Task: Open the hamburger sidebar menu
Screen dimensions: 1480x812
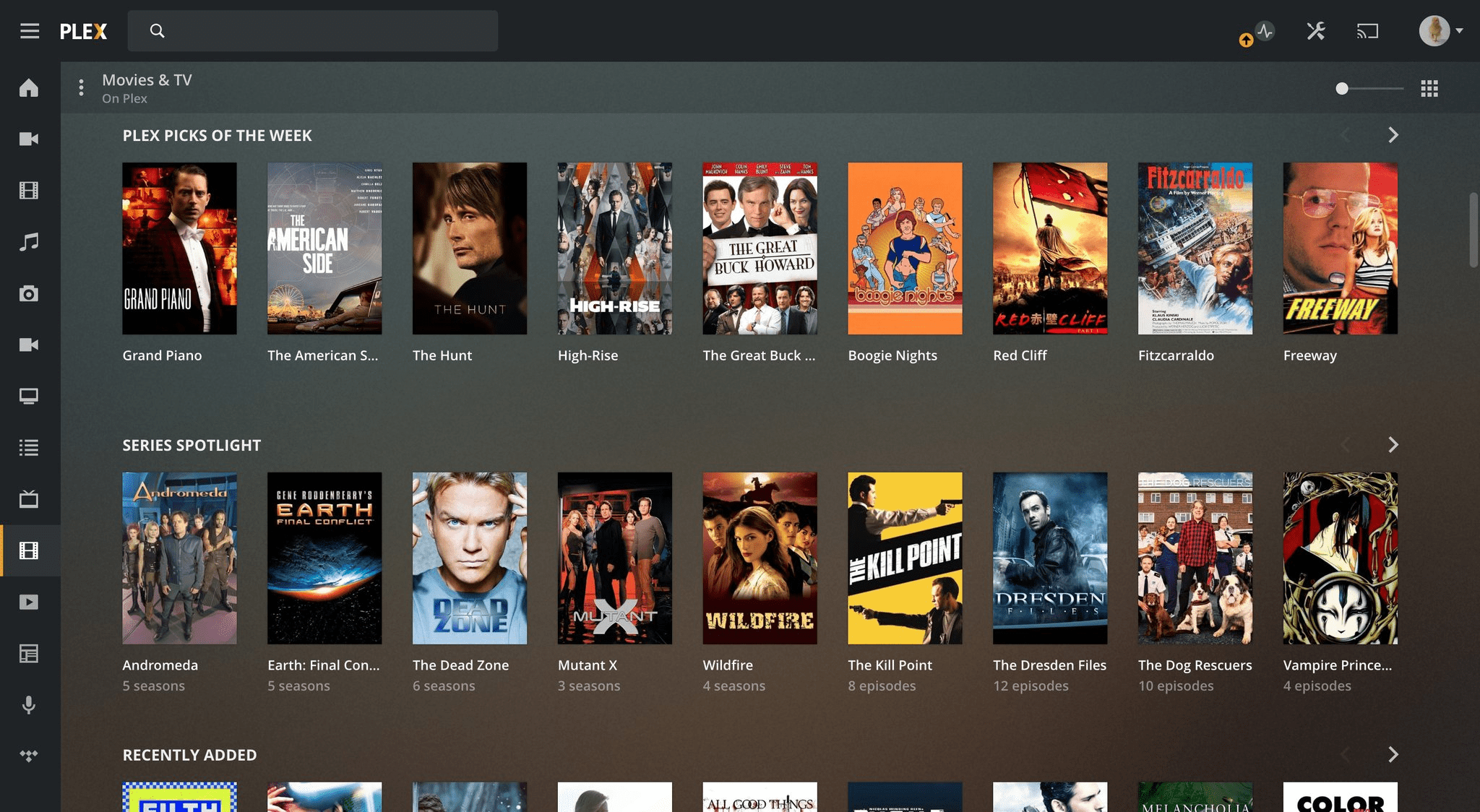Action: coord(30,31)
